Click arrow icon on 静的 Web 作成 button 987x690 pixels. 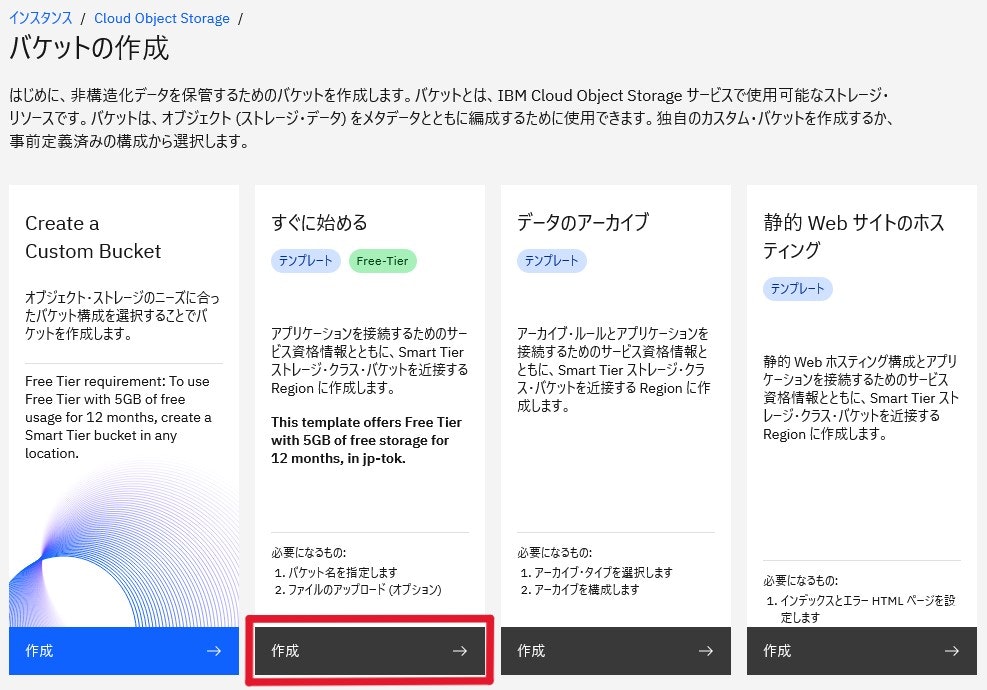(952, 650)
